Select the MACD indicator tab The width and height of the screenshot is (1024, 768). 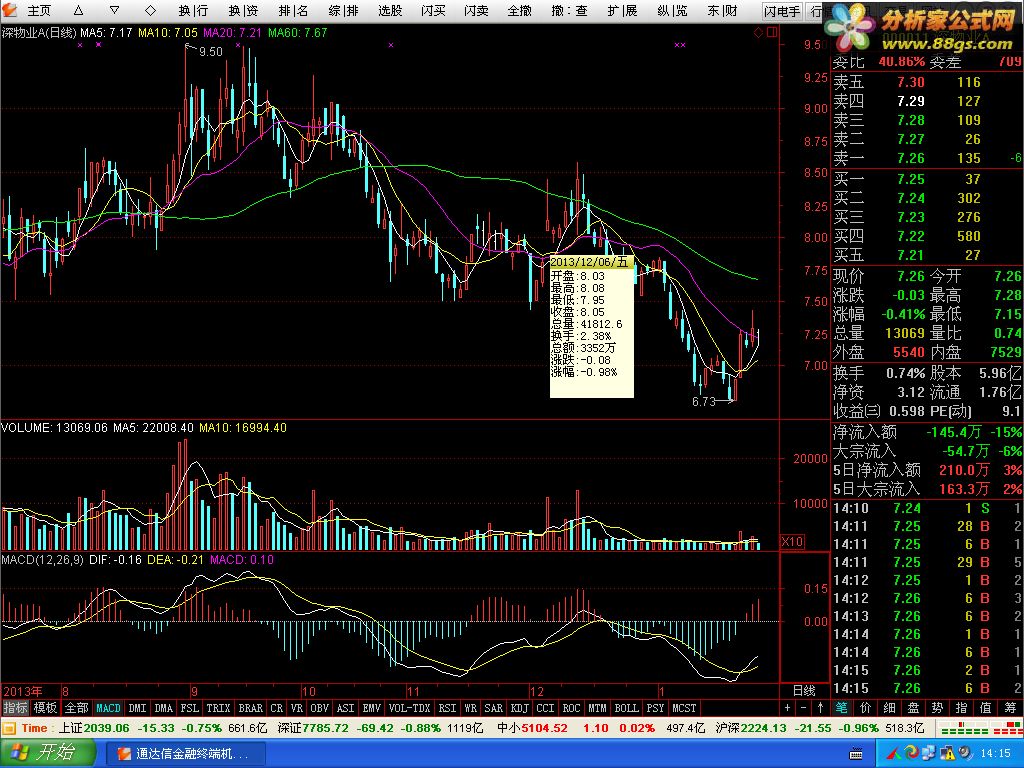(x=108, y=708)
